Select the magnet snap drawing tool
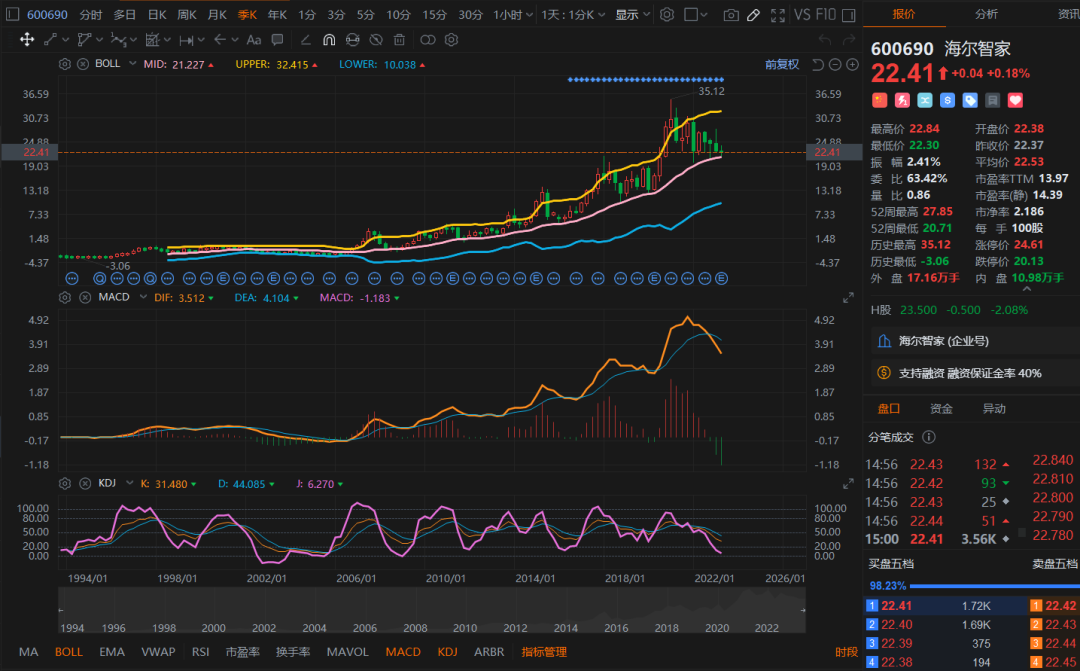This screenshot has height=671, width=1080. pos(328,40)
